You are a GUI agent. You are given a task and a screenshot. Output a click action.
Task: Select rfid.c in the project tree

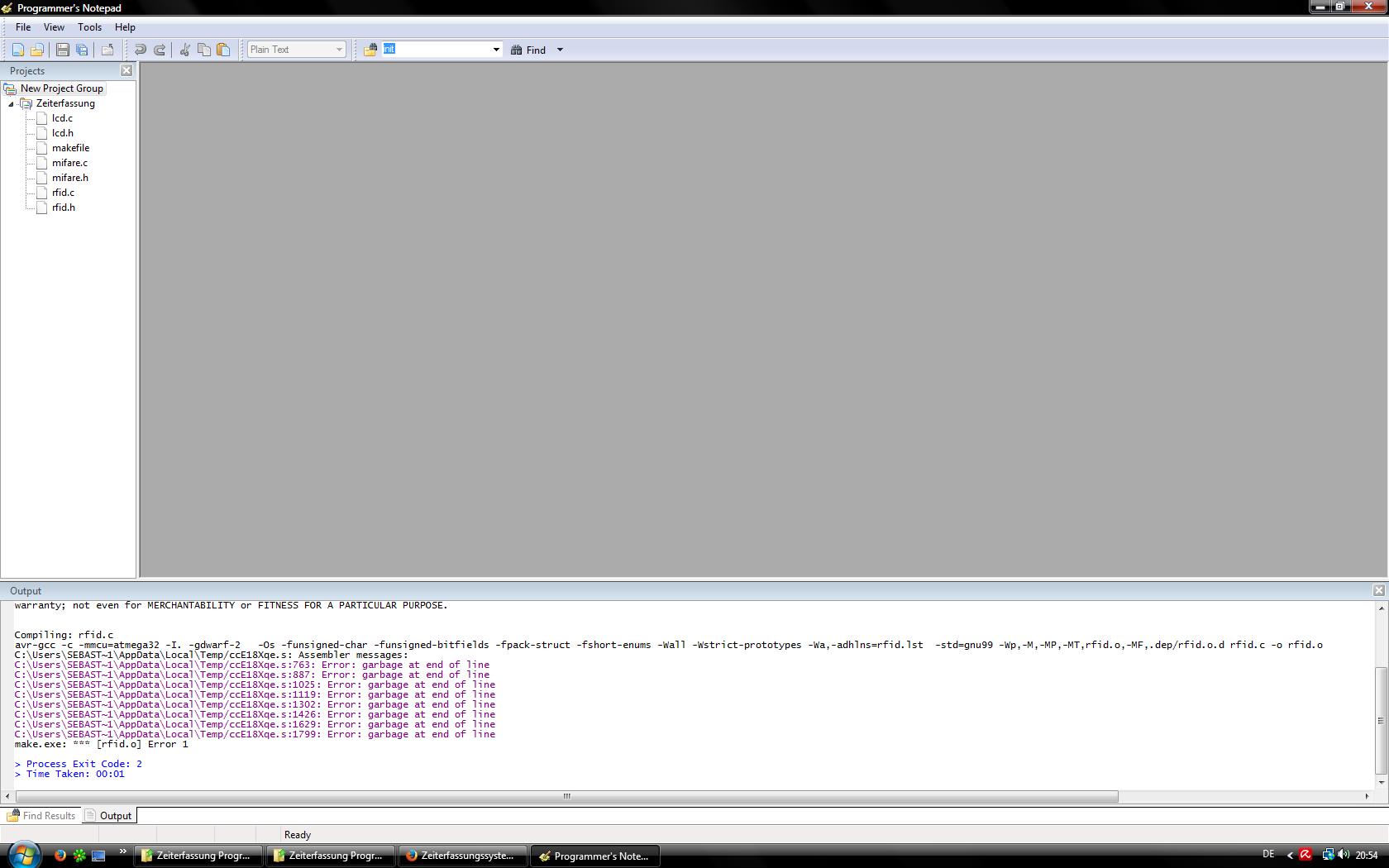63,193
